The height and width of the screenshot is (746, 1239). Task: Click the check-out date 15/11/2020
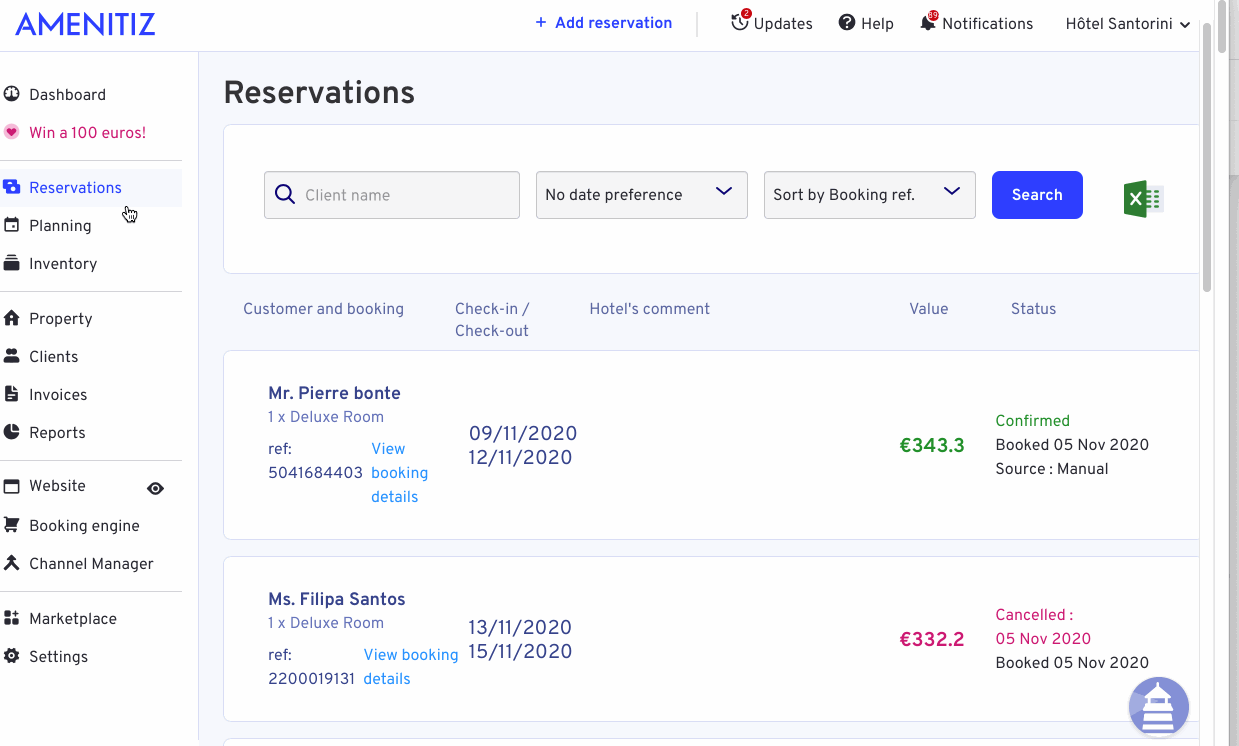[520, 652]
